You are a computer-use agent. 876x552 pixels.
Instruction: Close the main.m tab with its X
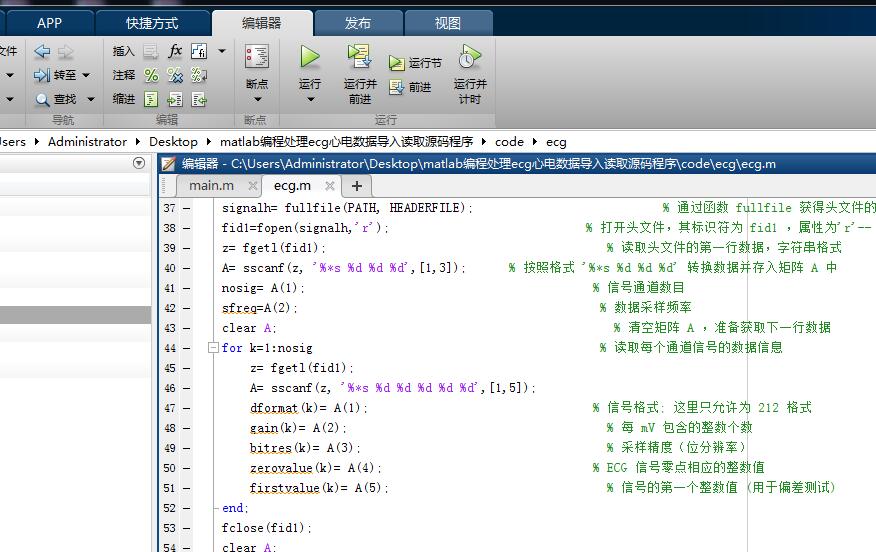[253, 185]
